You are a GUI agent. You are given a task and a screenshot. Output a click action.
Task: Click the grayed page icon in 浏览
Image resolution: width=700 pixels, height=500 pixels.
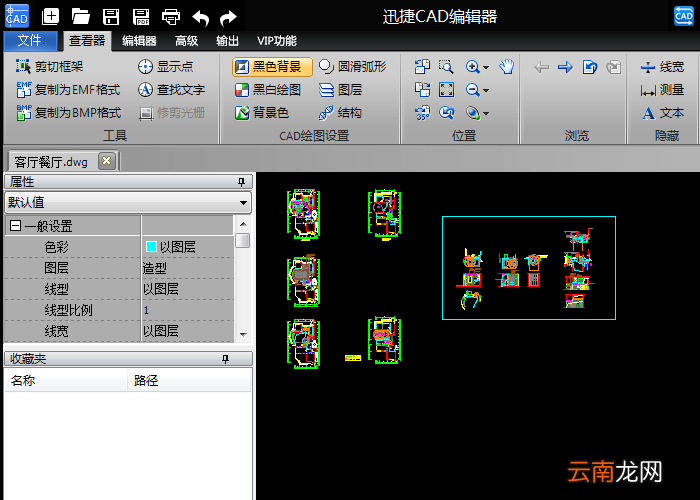614,67
